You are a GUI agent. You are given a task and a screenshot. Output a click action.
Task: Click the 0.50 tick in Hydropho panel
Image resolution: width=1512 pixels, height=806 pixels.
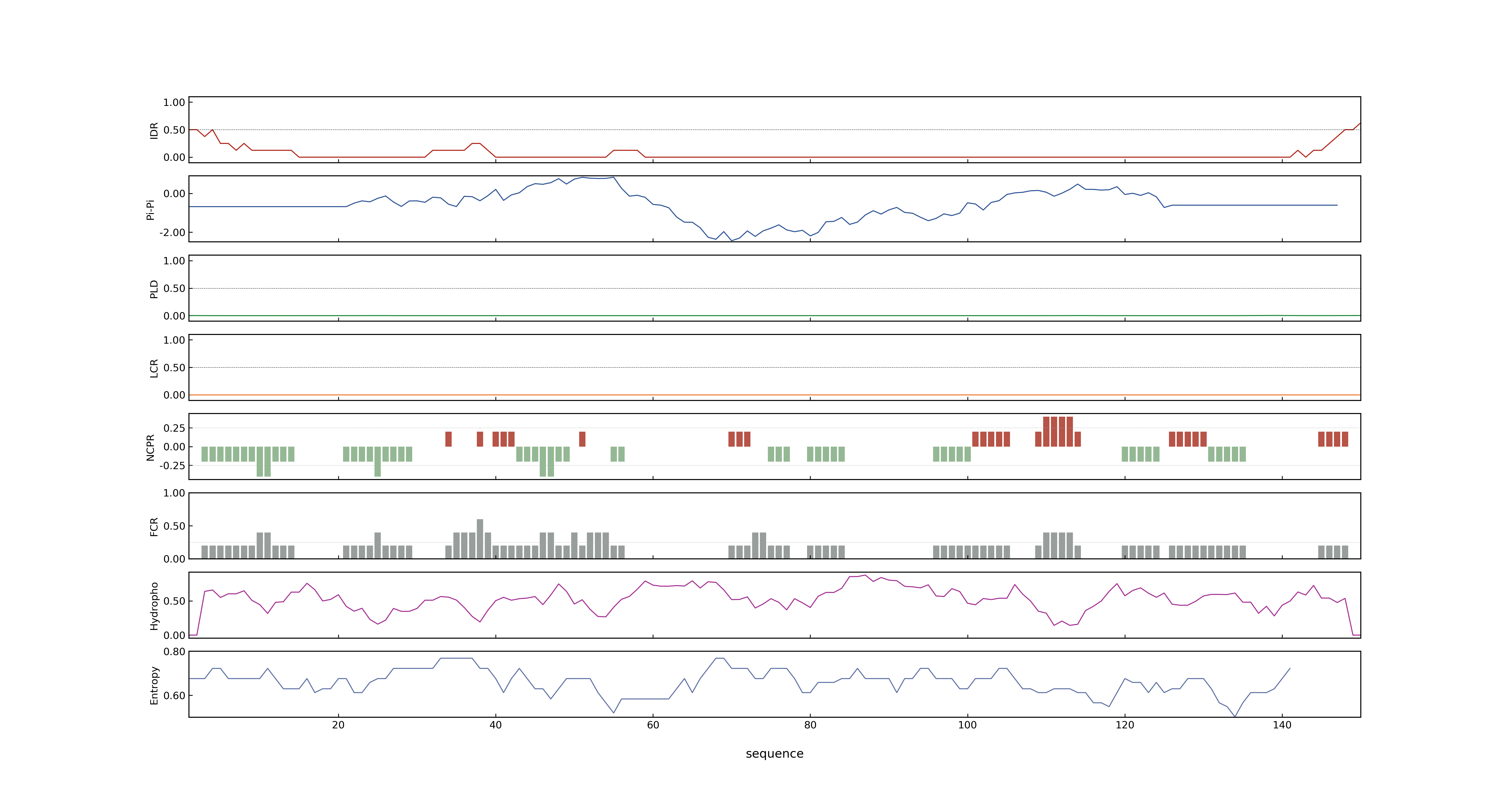pyautogui.click(x=174, y=601)
